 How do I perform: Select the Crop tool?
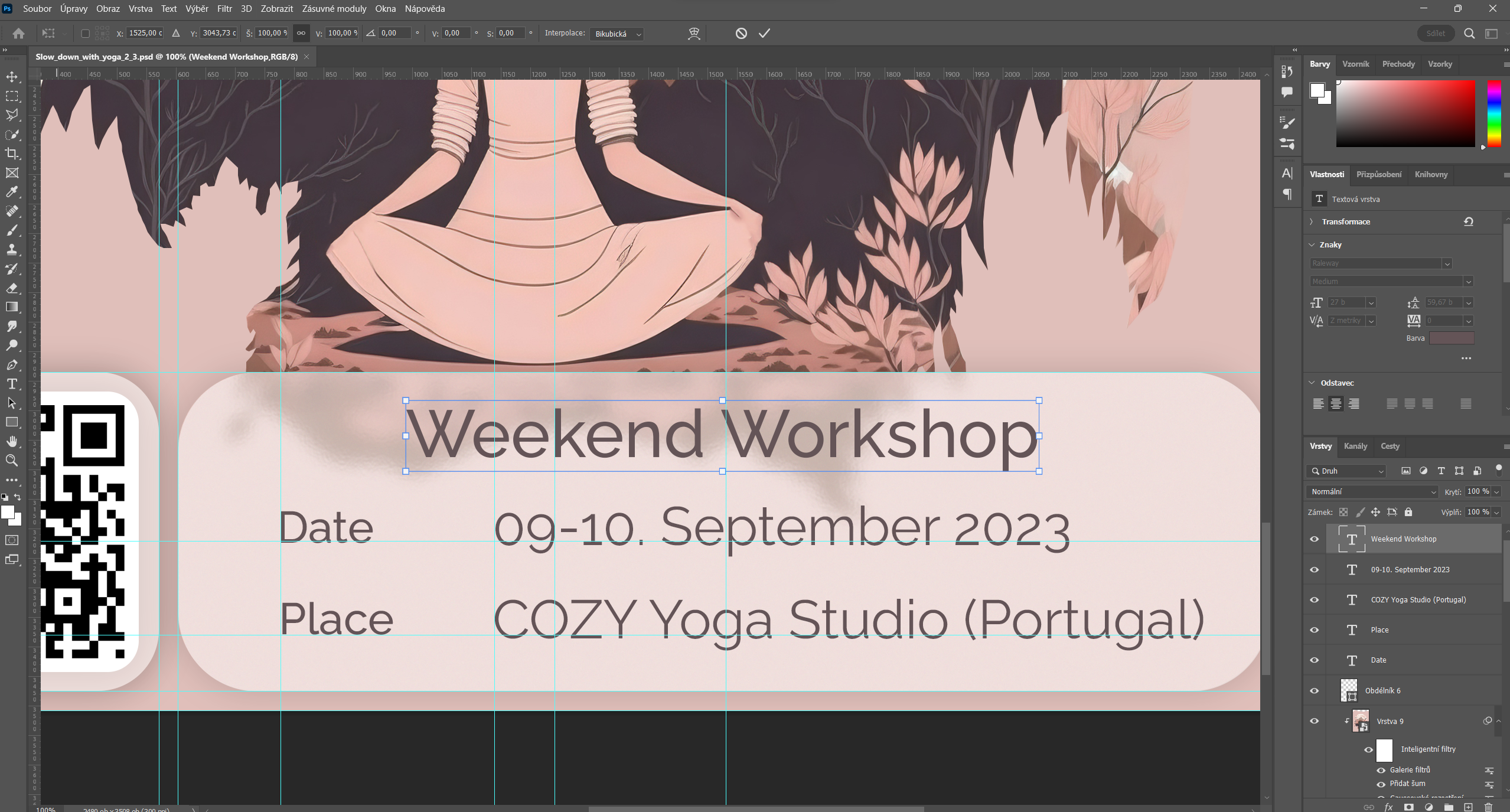(x=12, y=154)
